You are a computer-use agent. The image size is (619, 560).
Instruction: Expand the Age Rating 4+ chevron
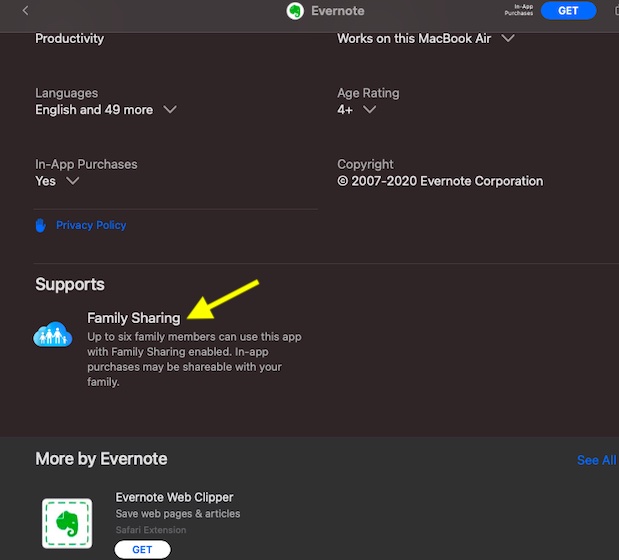[370, 109]
